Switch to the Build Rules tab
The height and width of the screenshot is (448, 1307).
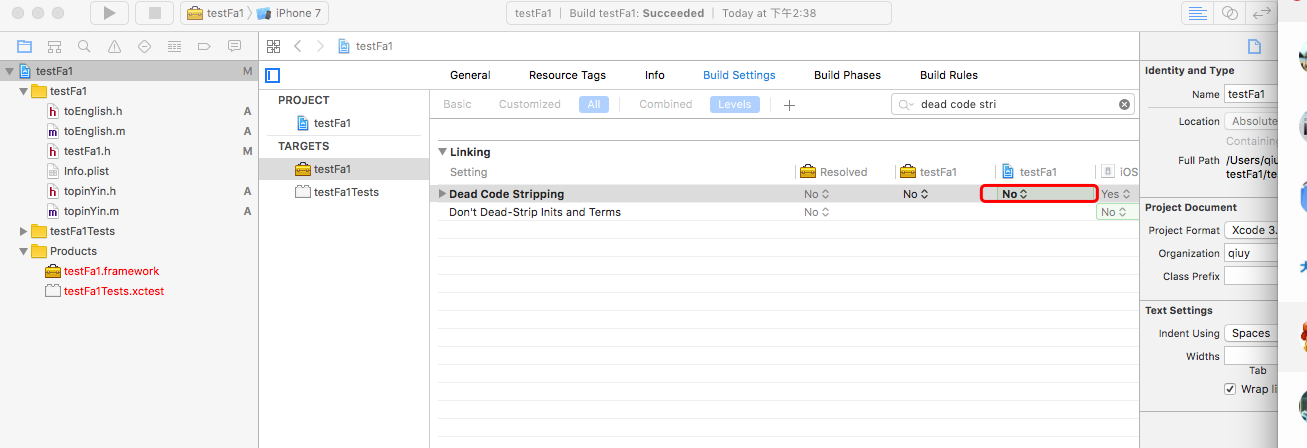tap(949, 75)
